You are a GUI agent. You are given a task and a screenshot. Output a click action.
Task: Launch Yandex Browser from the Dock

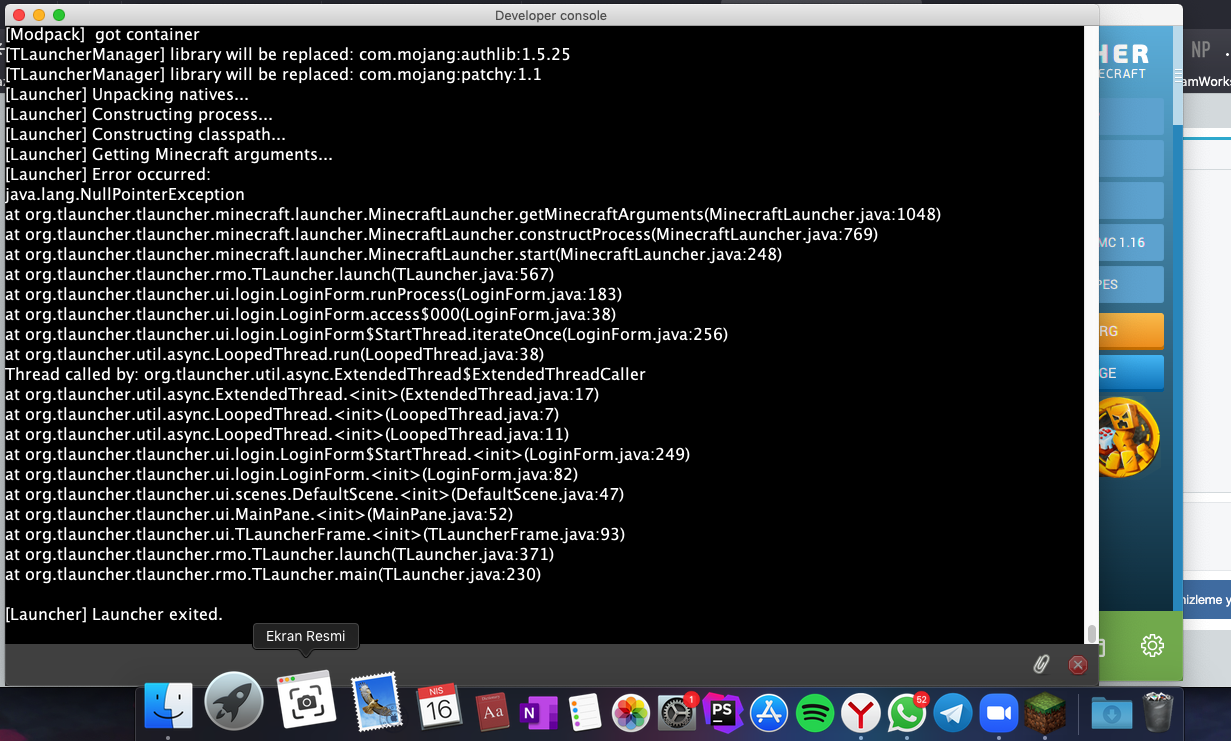coord(861,712)
